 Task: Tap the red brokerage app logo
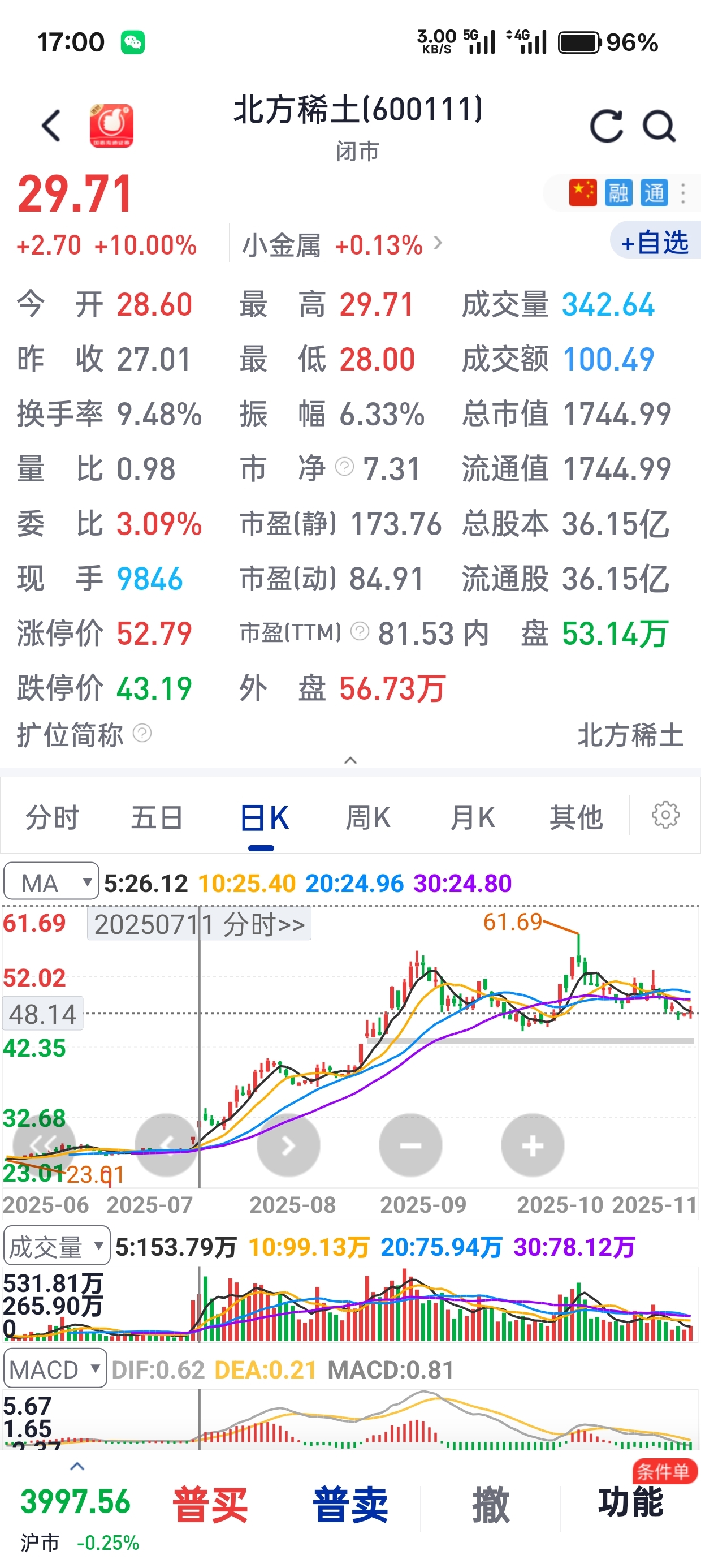pyautogui.click(x=111, y=126)
